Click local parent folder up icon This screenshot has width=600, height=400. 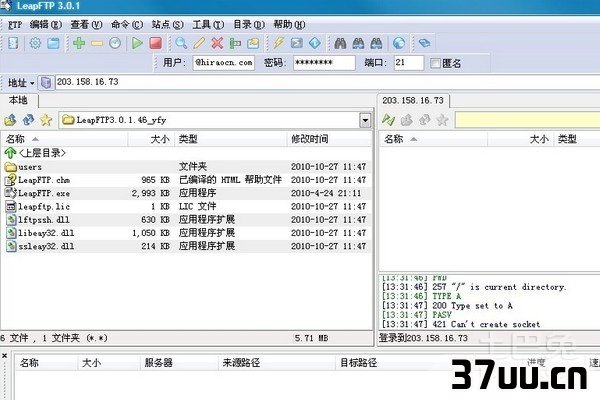pyautogui.click(x=10, y=120)
